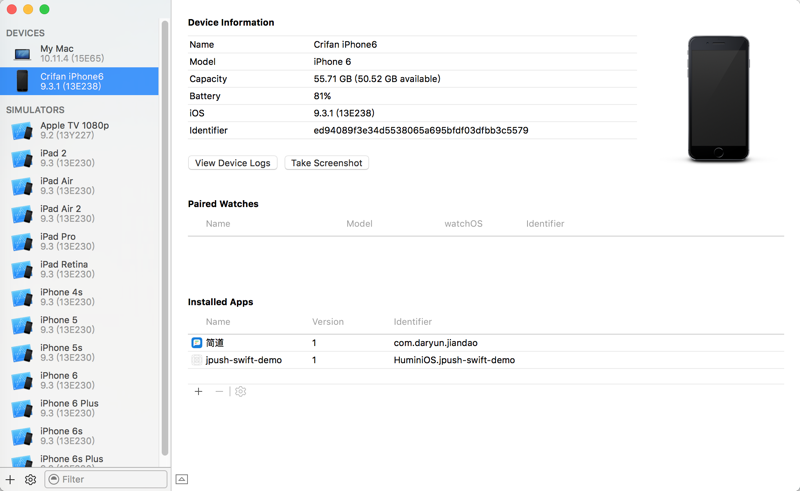Select the iPad Retina simulator icon
This screenshot has width=800, height=491.
(x=22, y=269)
